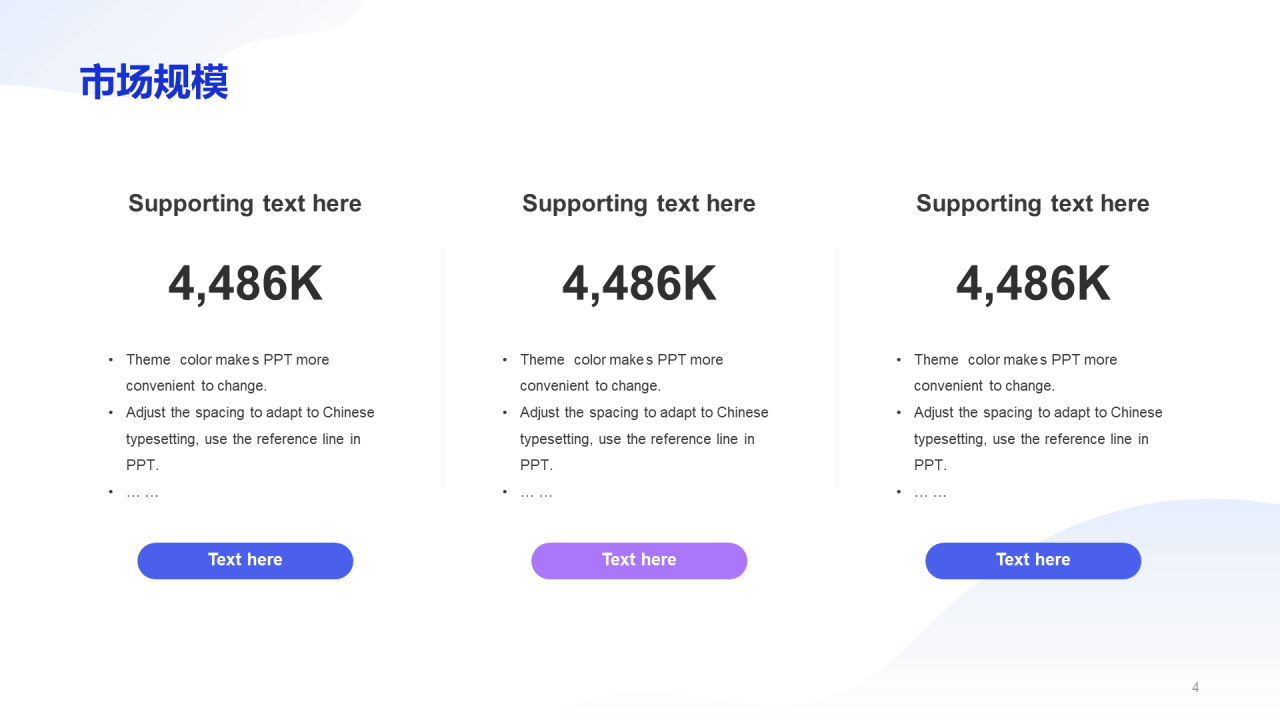Click the left blue "Text here" button
Viewport: 1280px width, 720px height.
tap(245, 561)
